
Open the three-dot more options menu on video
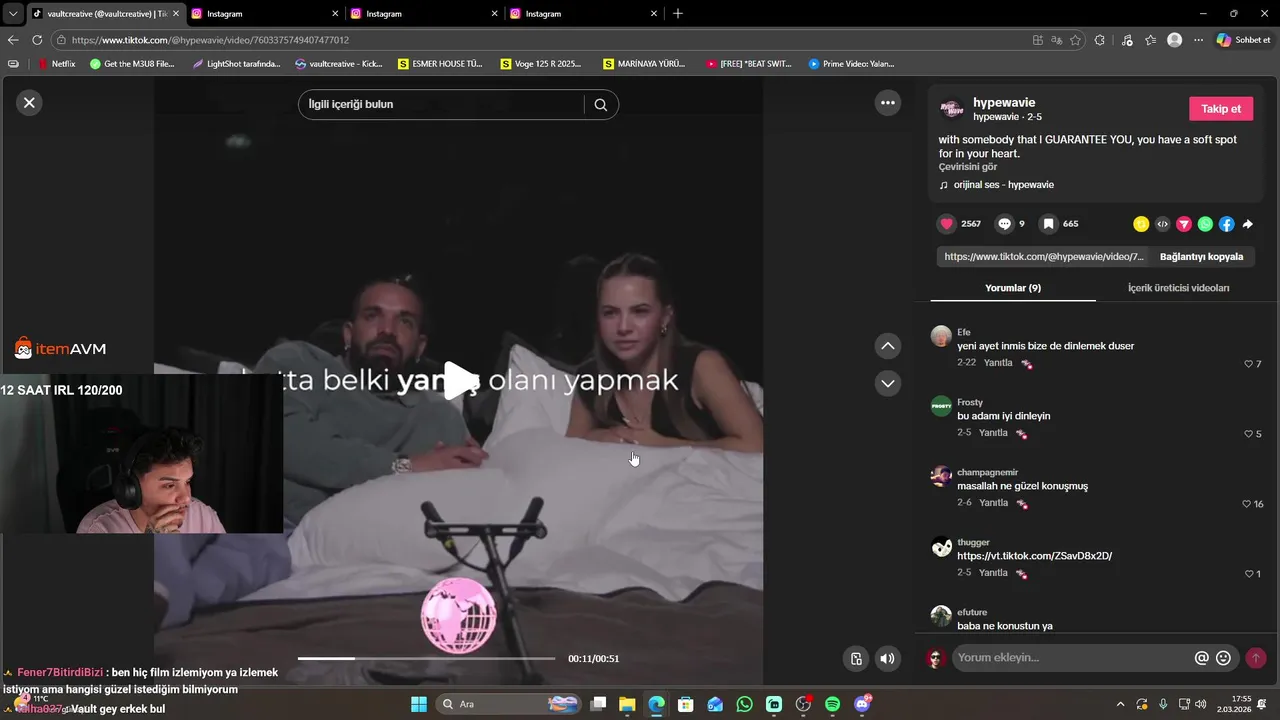(x=887, y=102)
